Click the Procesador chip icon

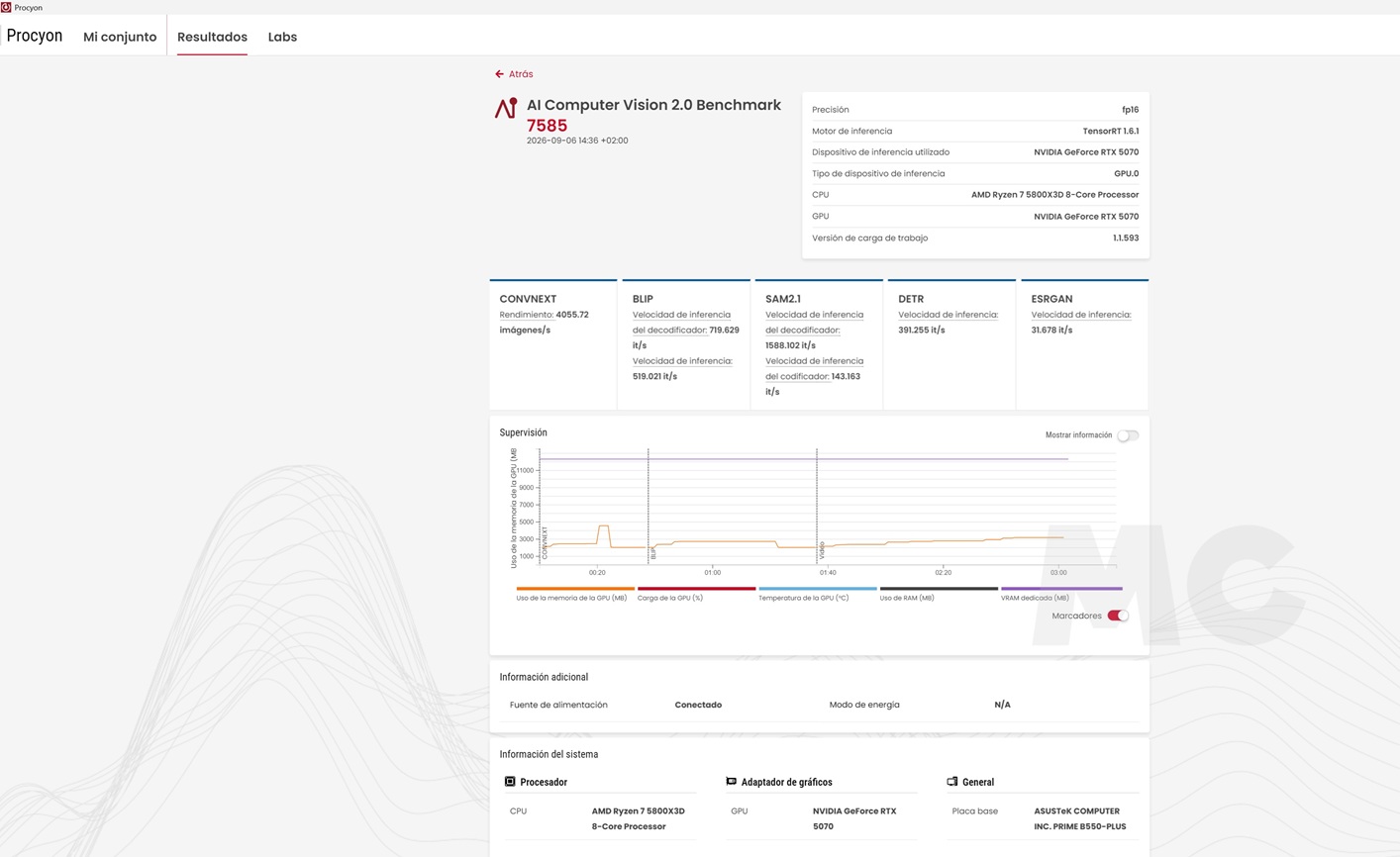[510, 782]
